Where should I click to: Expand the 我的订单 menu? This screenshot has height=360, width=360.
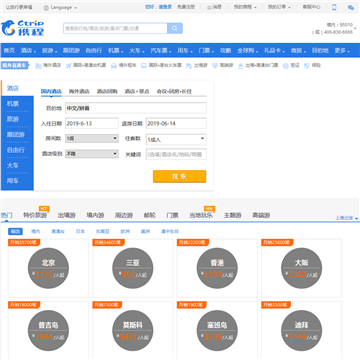[x=279, y=7]
